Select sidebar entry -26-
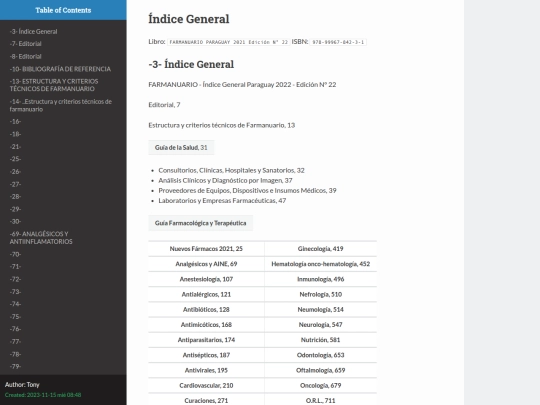Viewport: 540px width, 405px height. [x=15, y=172]
